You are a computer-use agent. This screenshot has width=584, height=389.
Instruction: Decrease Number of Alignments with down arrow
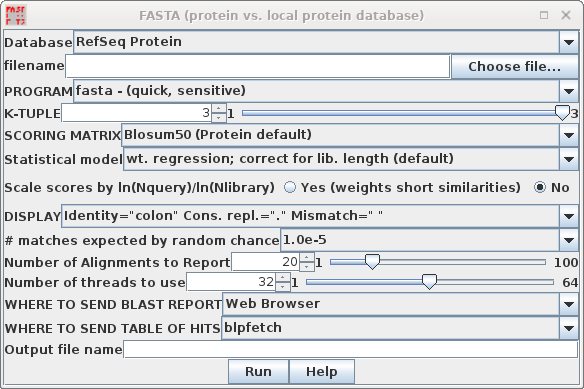pos(307,266)
